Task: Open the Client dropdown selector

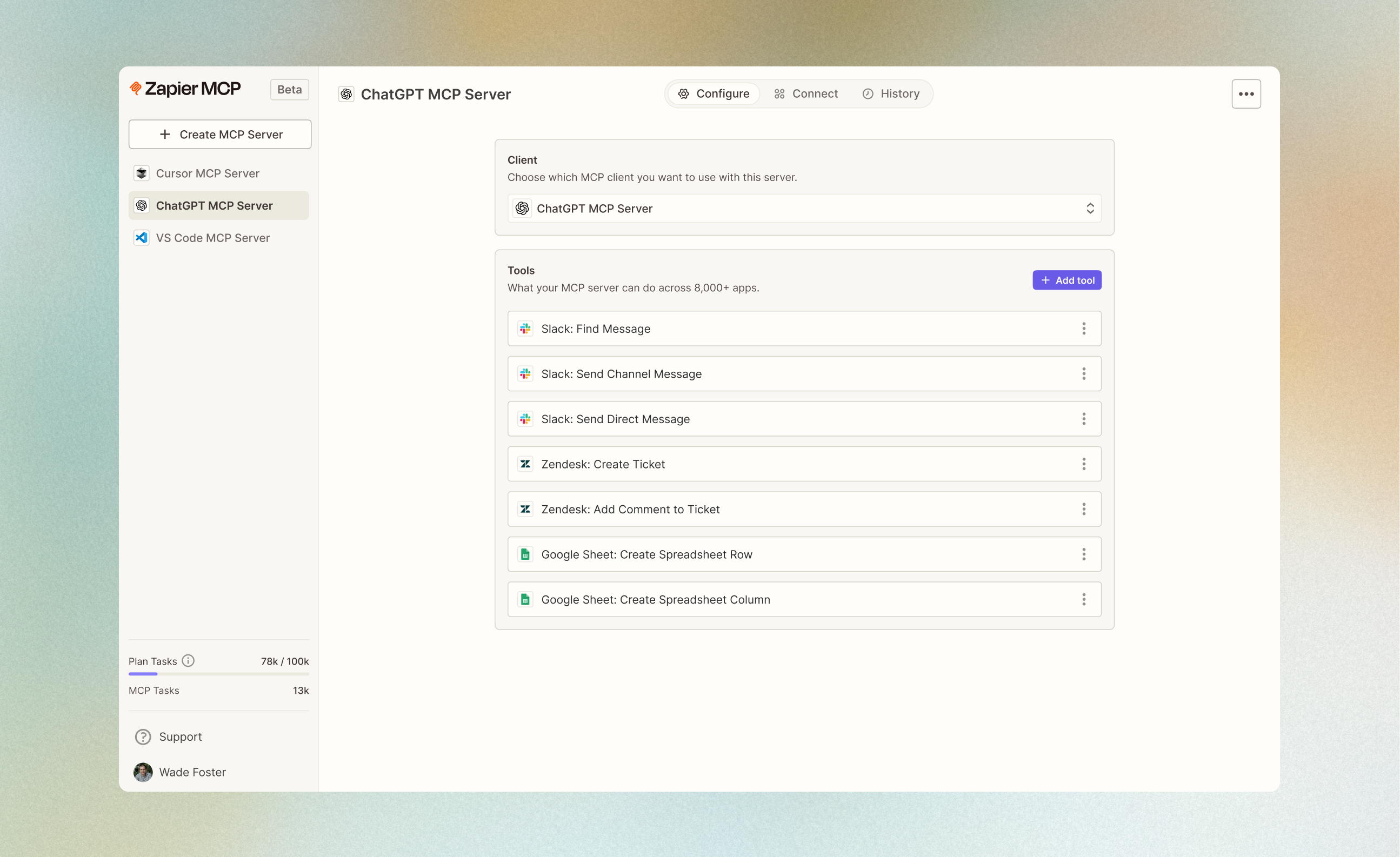Action: click(804, 209)
